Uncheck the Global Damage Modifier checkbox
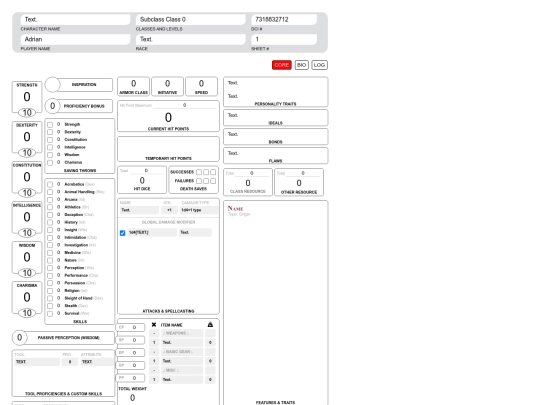The height and width of the screenshot is (405, 540). tap(122, 233)
